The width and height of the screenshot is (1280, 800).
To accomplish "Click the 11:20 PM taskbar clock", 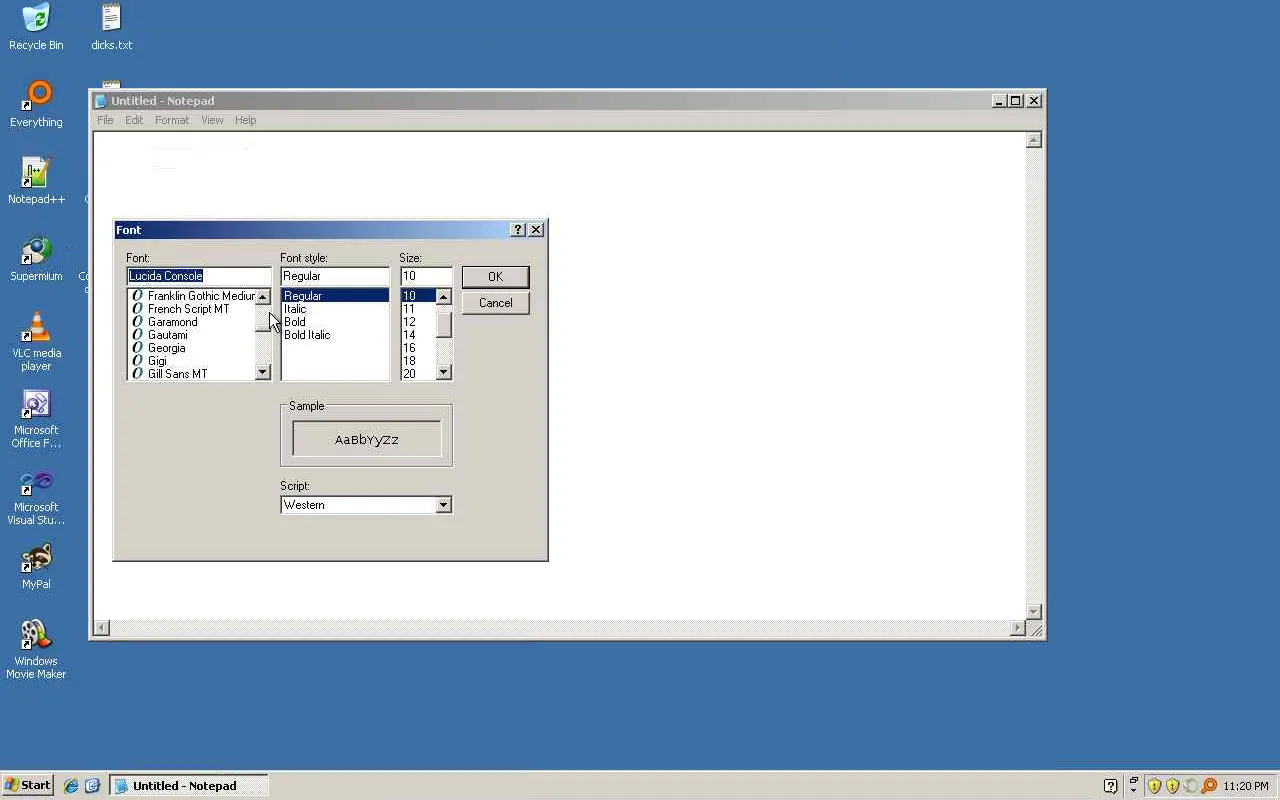I will (1246, 786).
